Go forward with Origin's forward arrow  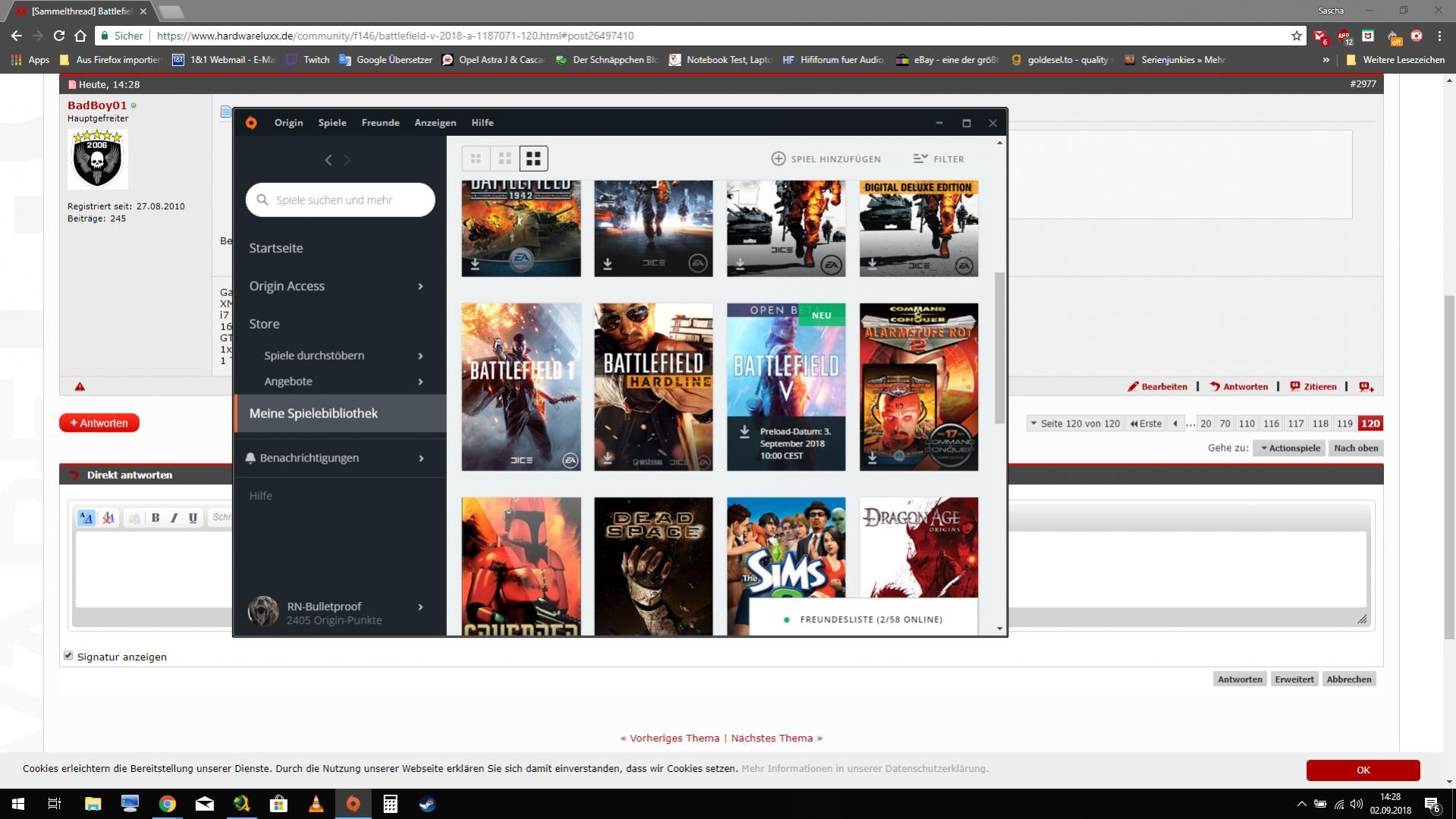(347, 159)
